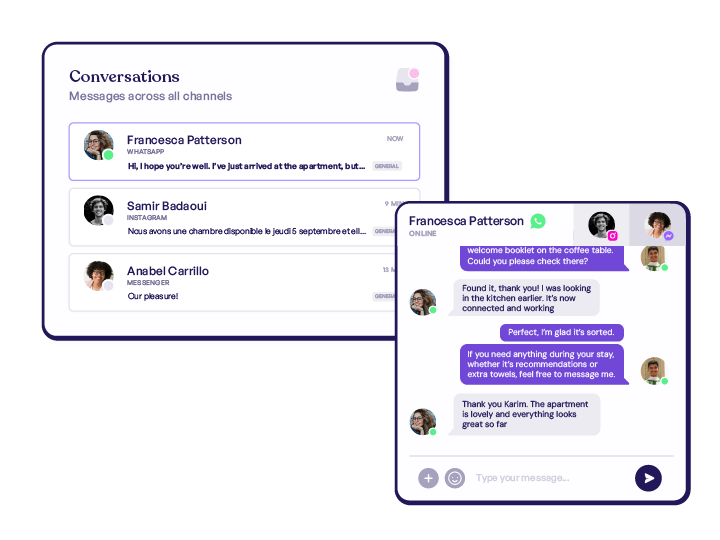Click in the Type your message field
The width and height of the screenshot is (720, 540).
pyautogui.click(x=549, y=478)
